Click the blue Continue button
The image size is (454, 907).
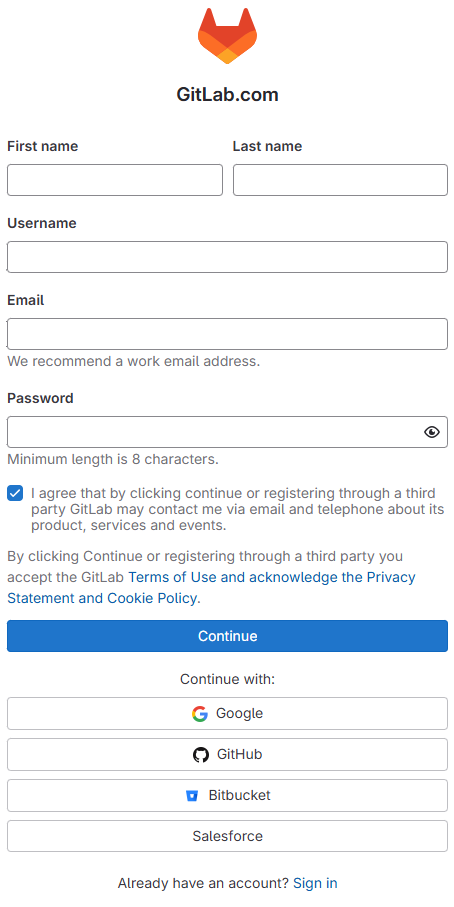pos(227,636)
